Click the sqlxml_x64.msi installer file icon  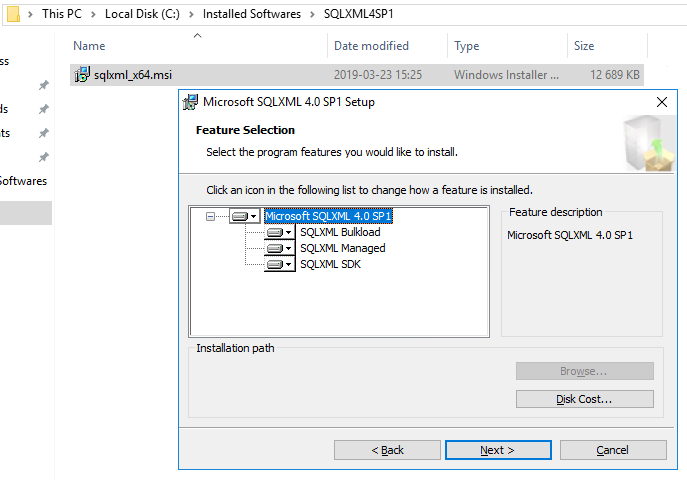[82, 75]
